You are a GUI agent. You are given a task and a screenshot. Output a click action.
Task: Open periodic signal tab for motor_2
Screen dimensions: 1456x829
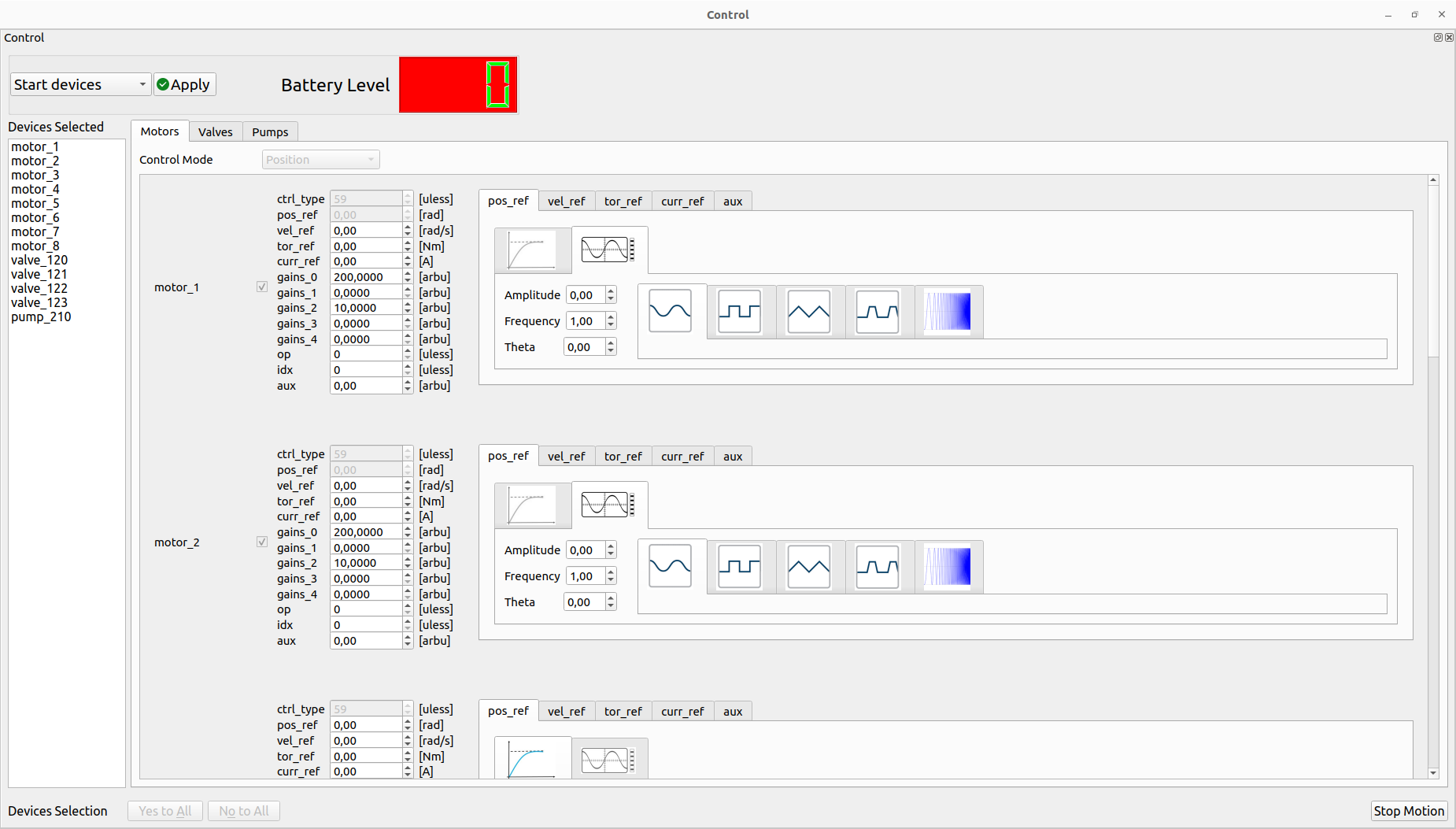(609, 505)
